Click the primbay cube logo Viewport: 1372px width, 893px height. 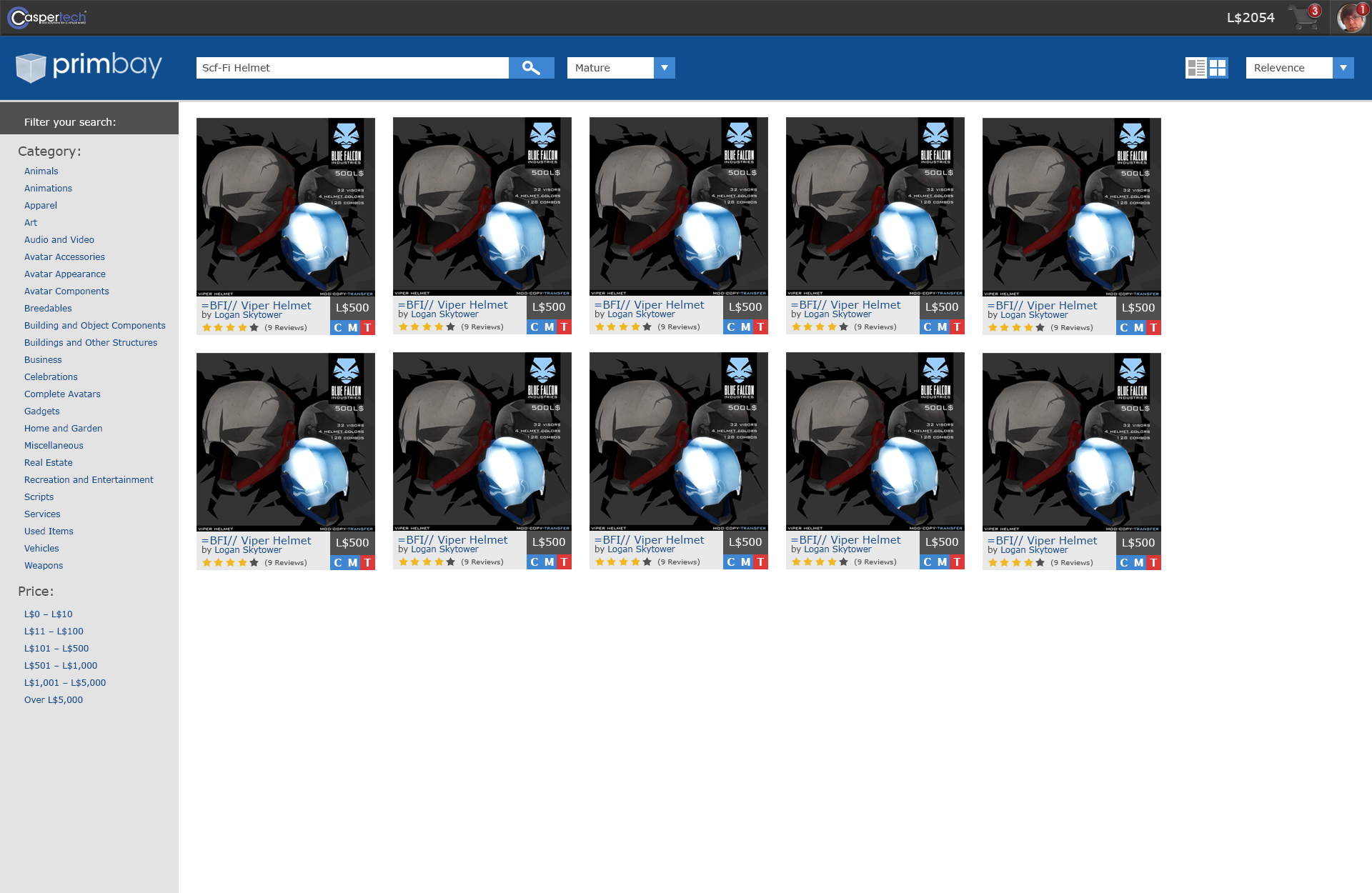point(31,68)
